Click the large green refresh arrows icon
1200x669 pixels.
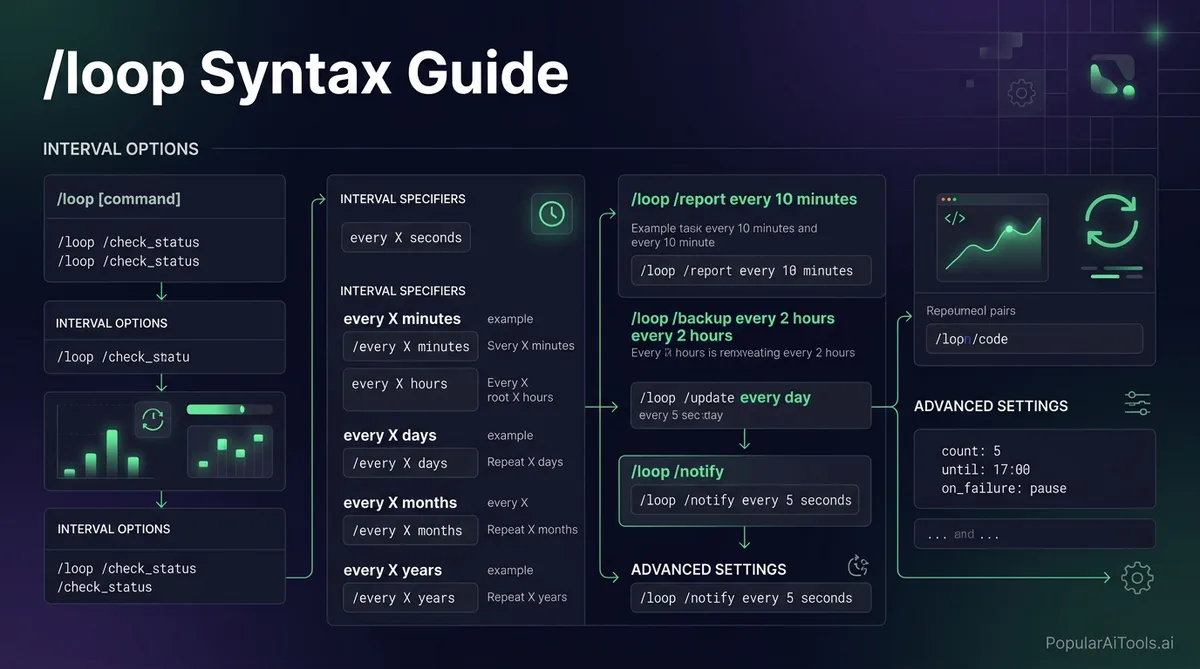pos(1111,221)
